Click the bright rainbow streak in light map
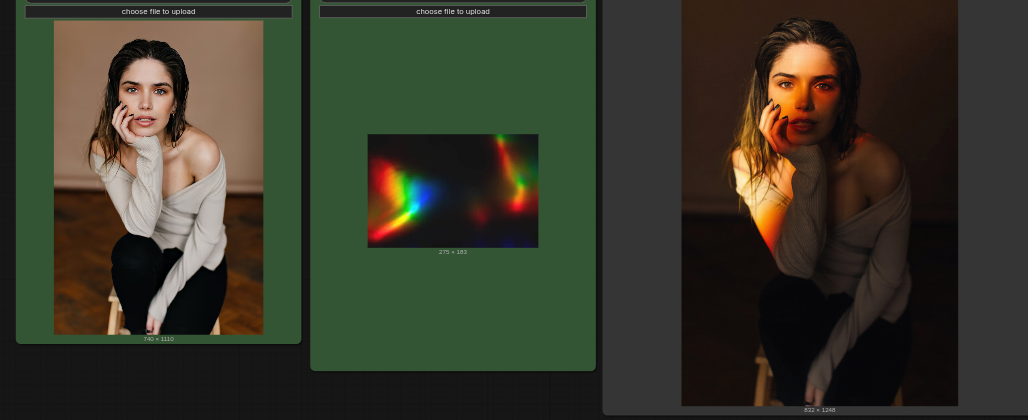This screenshot has height=420, width=1028. [399, 197]
